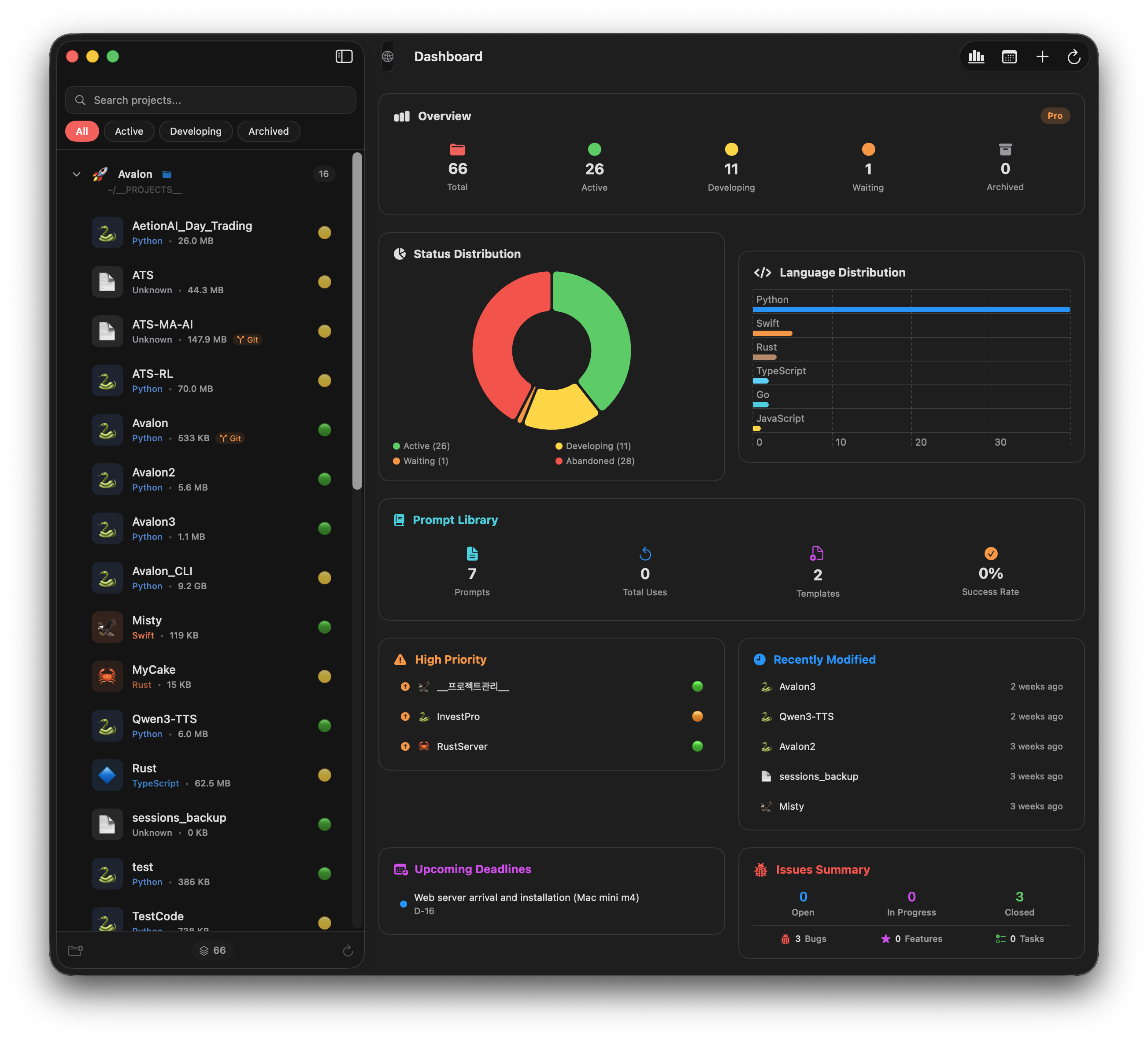Click the plus add project icon

coord(1042,56)
